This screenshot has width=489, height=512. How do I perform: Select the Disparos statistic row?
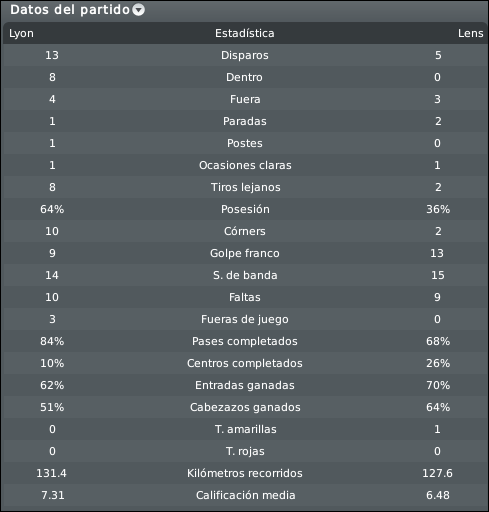[x=245, y=55]
